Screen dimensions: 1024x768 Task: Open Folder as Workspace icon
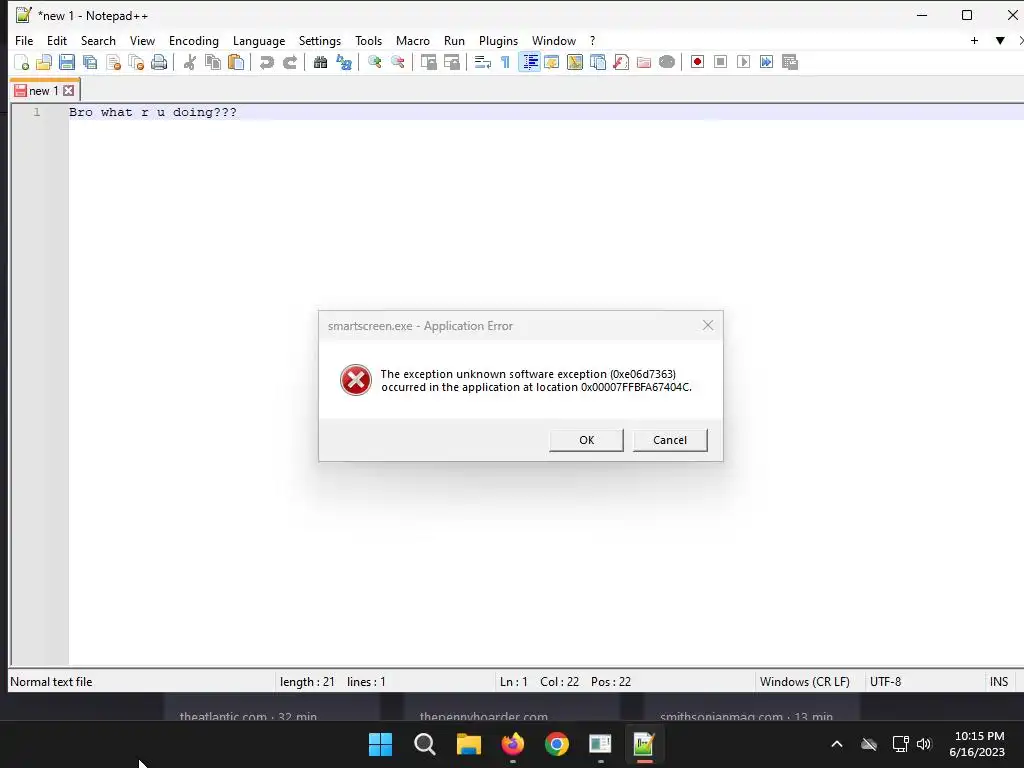pos(644,62)
